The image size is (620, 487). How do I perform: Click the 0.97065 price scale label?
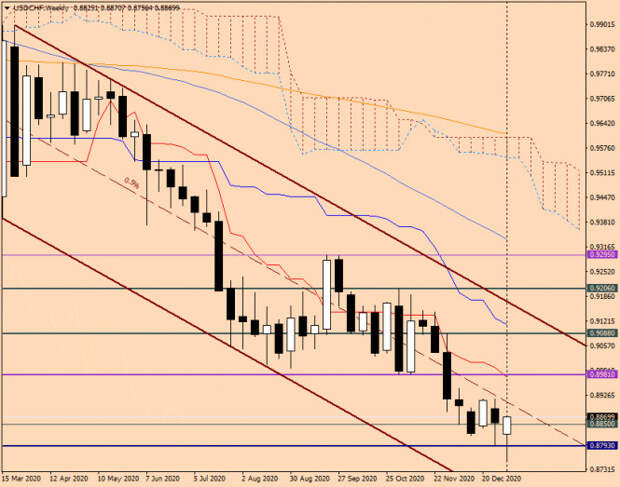pyautogui.click(x=603, y=98)
